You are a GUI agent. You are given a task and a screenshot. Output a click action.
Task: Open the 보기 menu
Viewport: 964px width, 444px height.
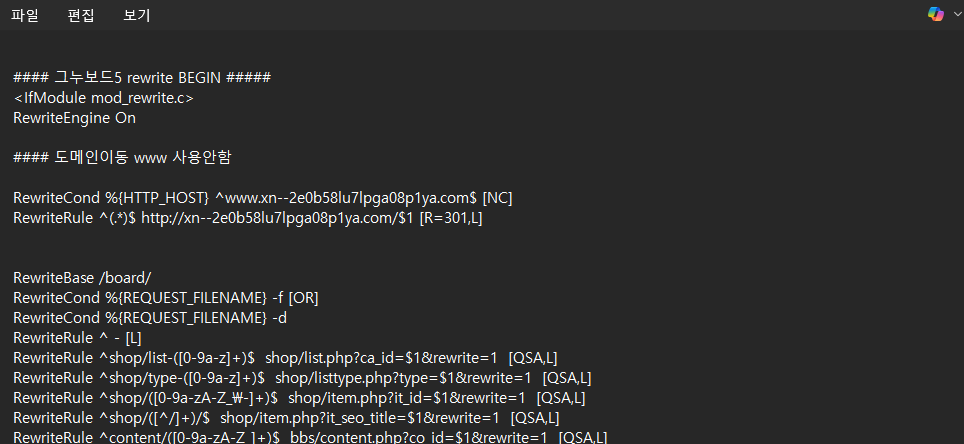pos(137,16)
